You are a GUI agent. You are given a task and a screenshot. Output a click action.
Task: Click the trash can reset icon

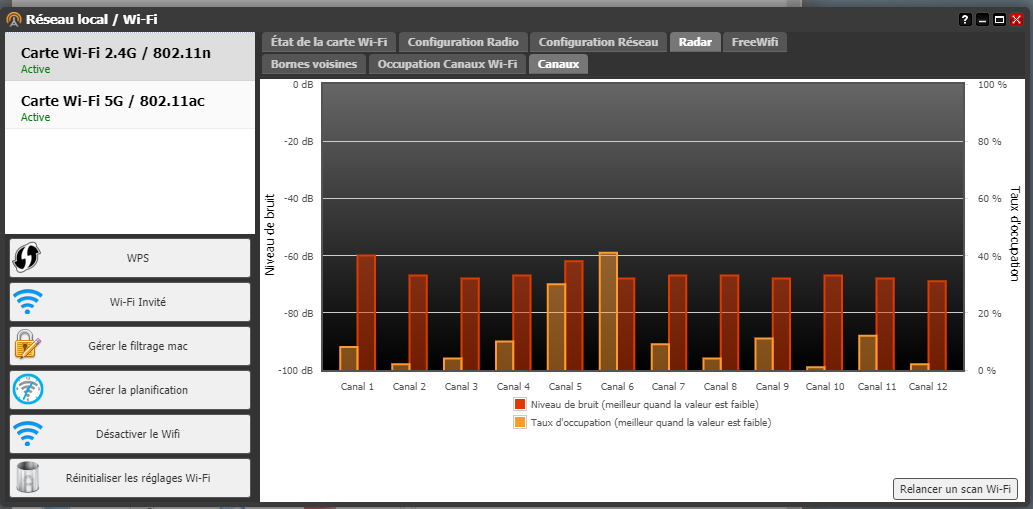pos(28,477)
